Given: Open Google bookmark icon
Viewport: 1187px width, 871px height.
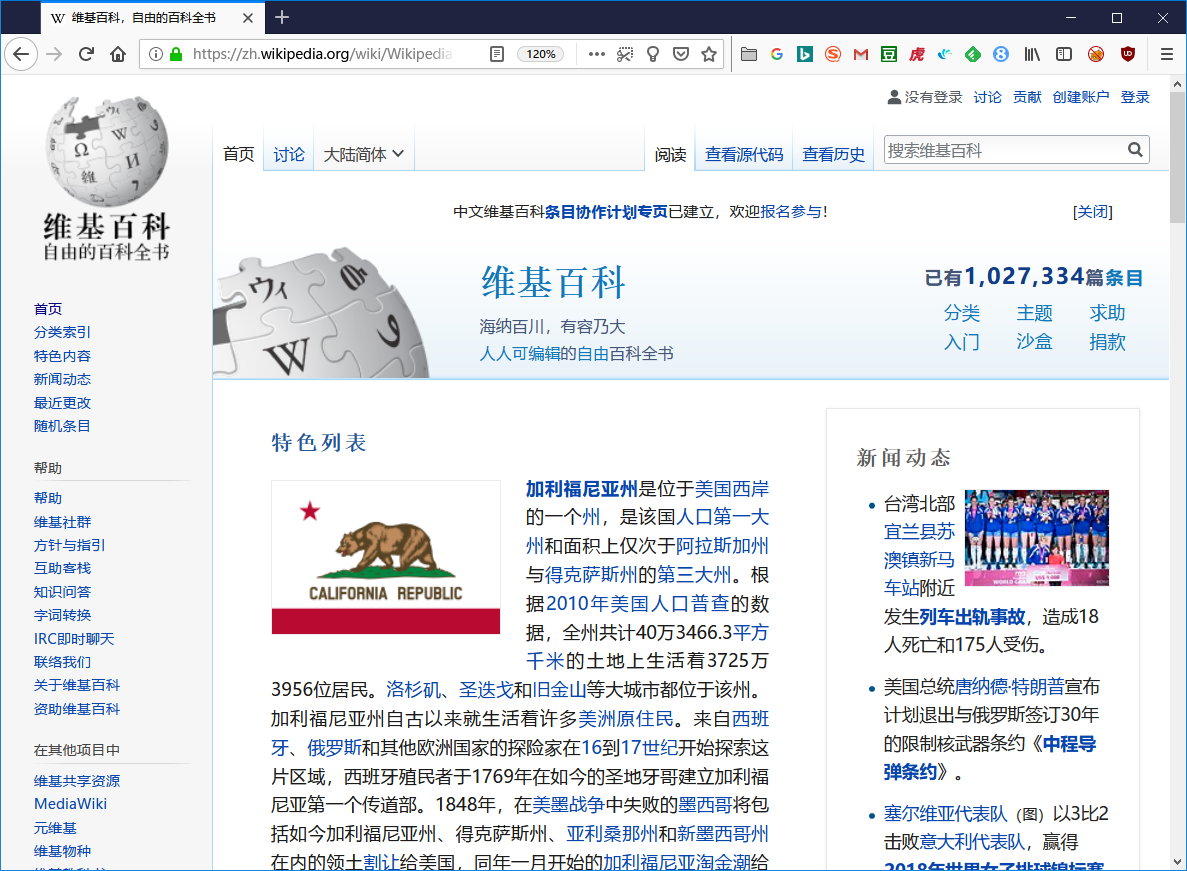Looking at the screenshot, I should pyautogui.click(x=777, y=54).
